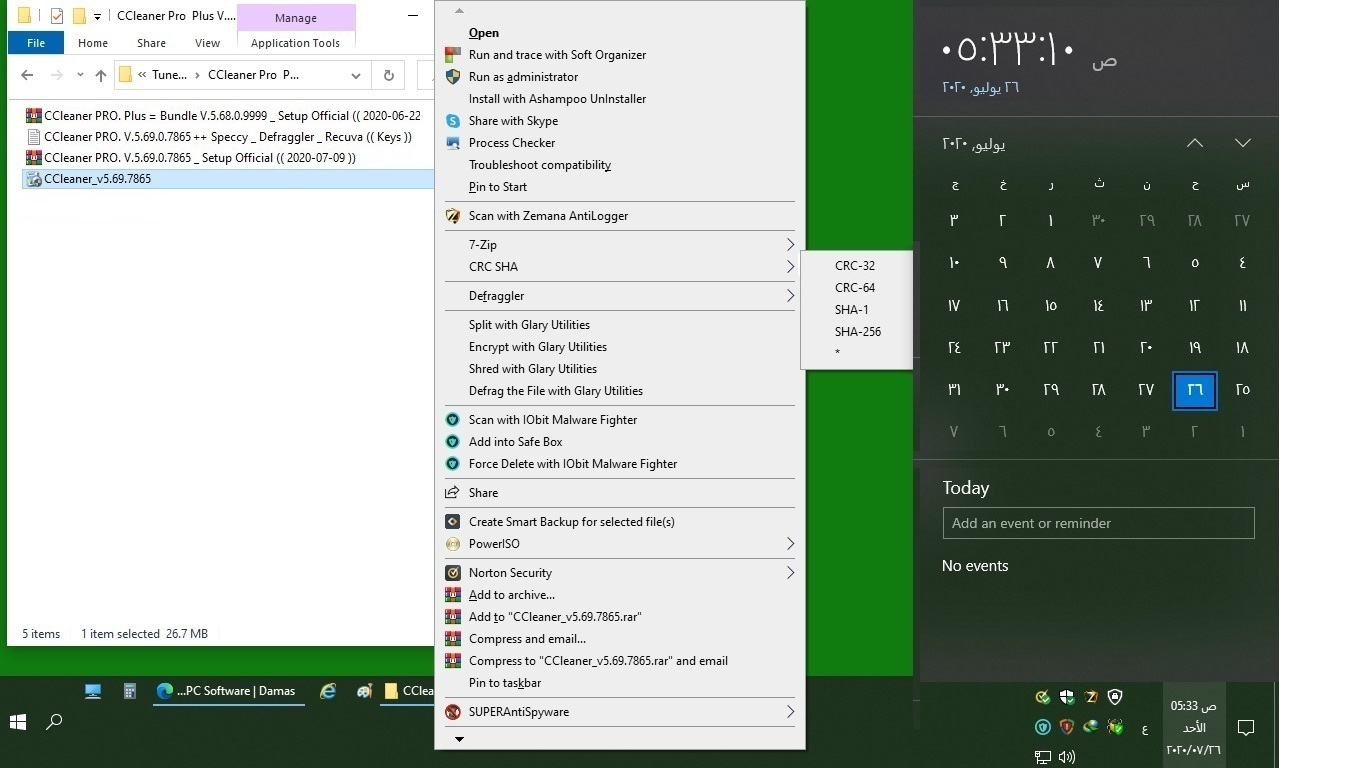Open the Windows Start menu
This screenshot has height=768, width=1366.
[18, 722]
